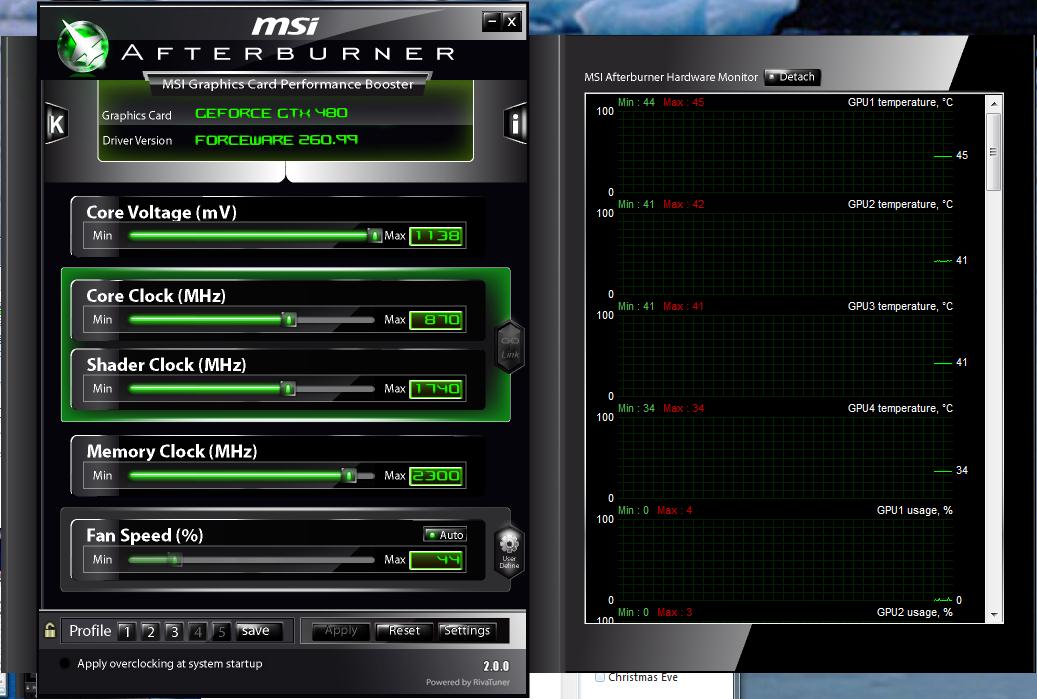Click the GPU2 usage graph label
The height and width of the screenshot is (699, 1037).
point(915,612)
